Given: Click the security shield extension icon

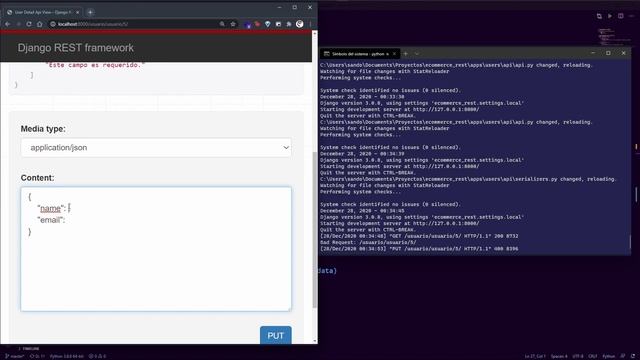Looking at the screenshot, I should click(x=268, y=24).
